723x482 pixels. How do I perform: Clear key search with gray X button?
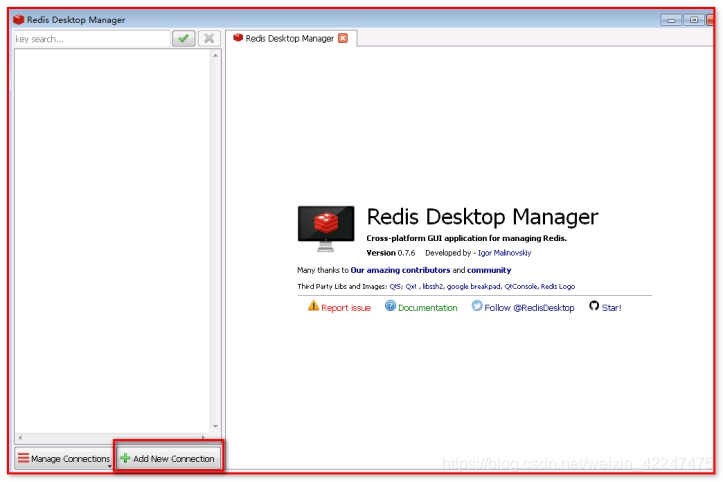(x=209, y=38)
